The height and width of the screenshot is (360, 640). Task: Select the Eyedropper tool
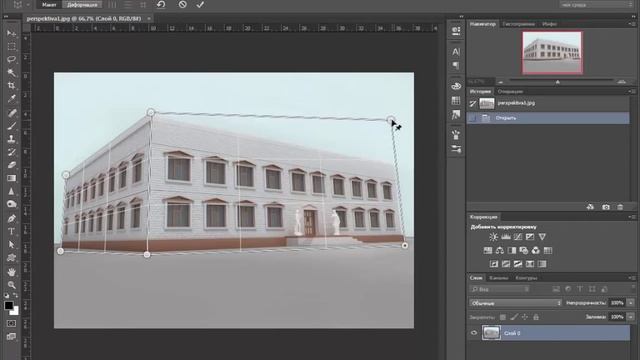[x=11, y=99]
